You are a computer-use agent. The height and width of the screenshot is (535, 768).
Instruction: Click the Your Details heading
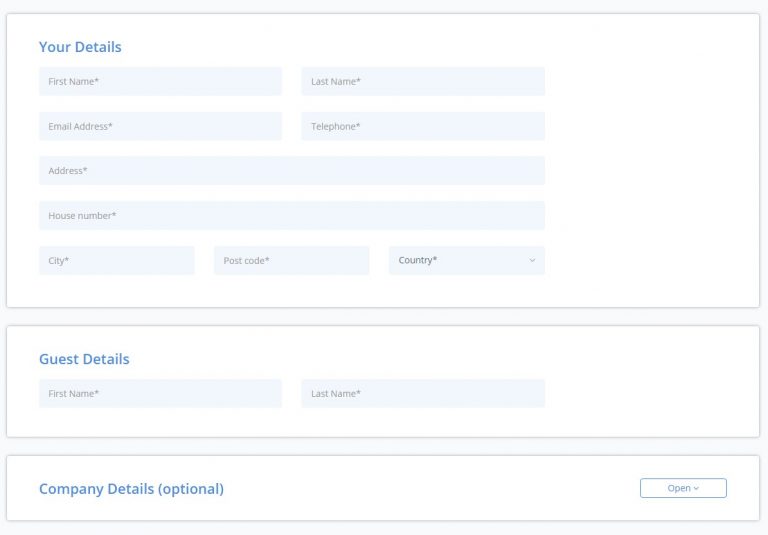pos(80,47)
